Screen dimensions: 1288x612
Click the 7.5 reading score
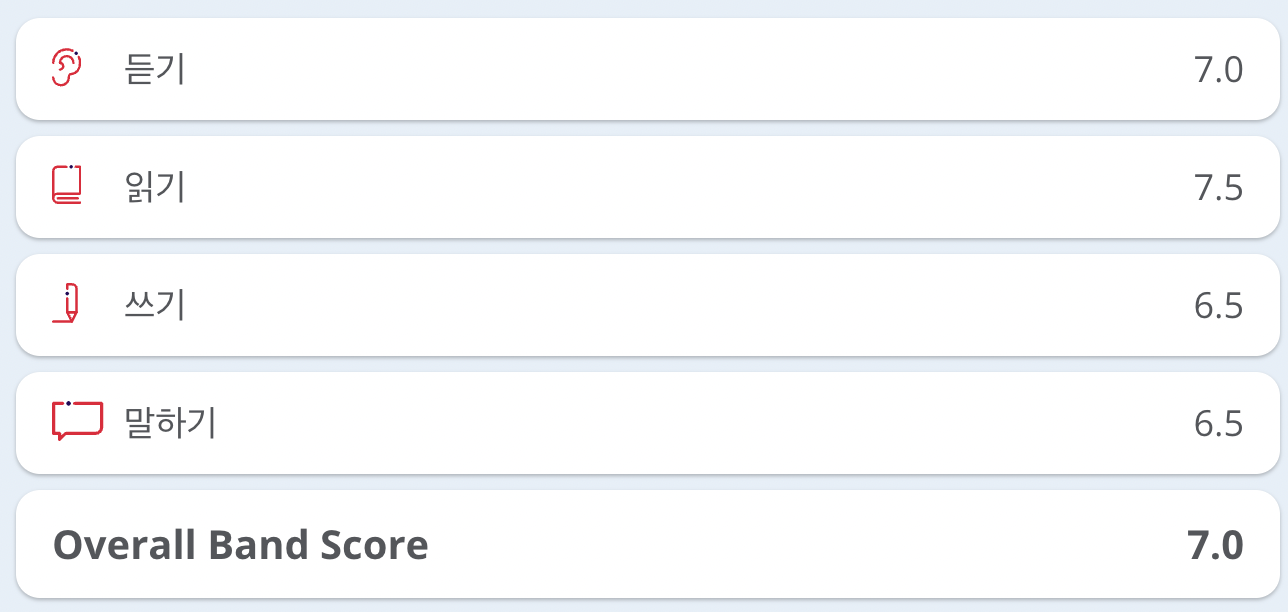pyautogui.click(x=1218, y=188)
